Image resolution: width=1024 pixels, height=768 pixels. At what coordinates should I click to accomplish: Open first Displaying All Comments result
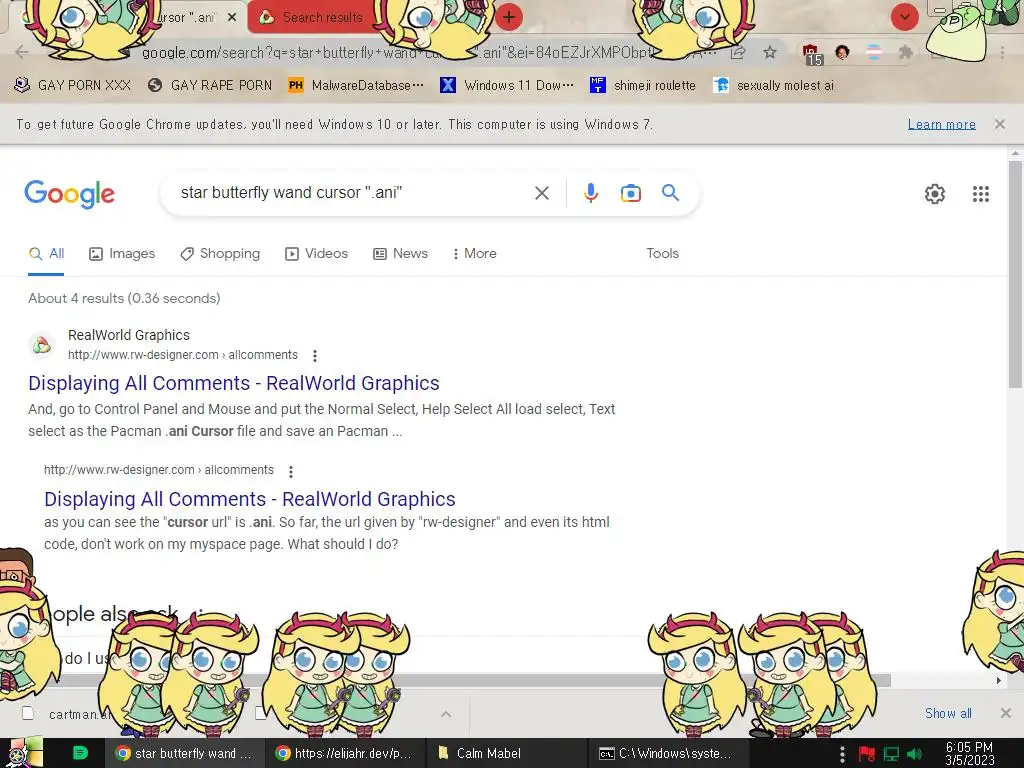pyautogui.click(x=234, y=383)
